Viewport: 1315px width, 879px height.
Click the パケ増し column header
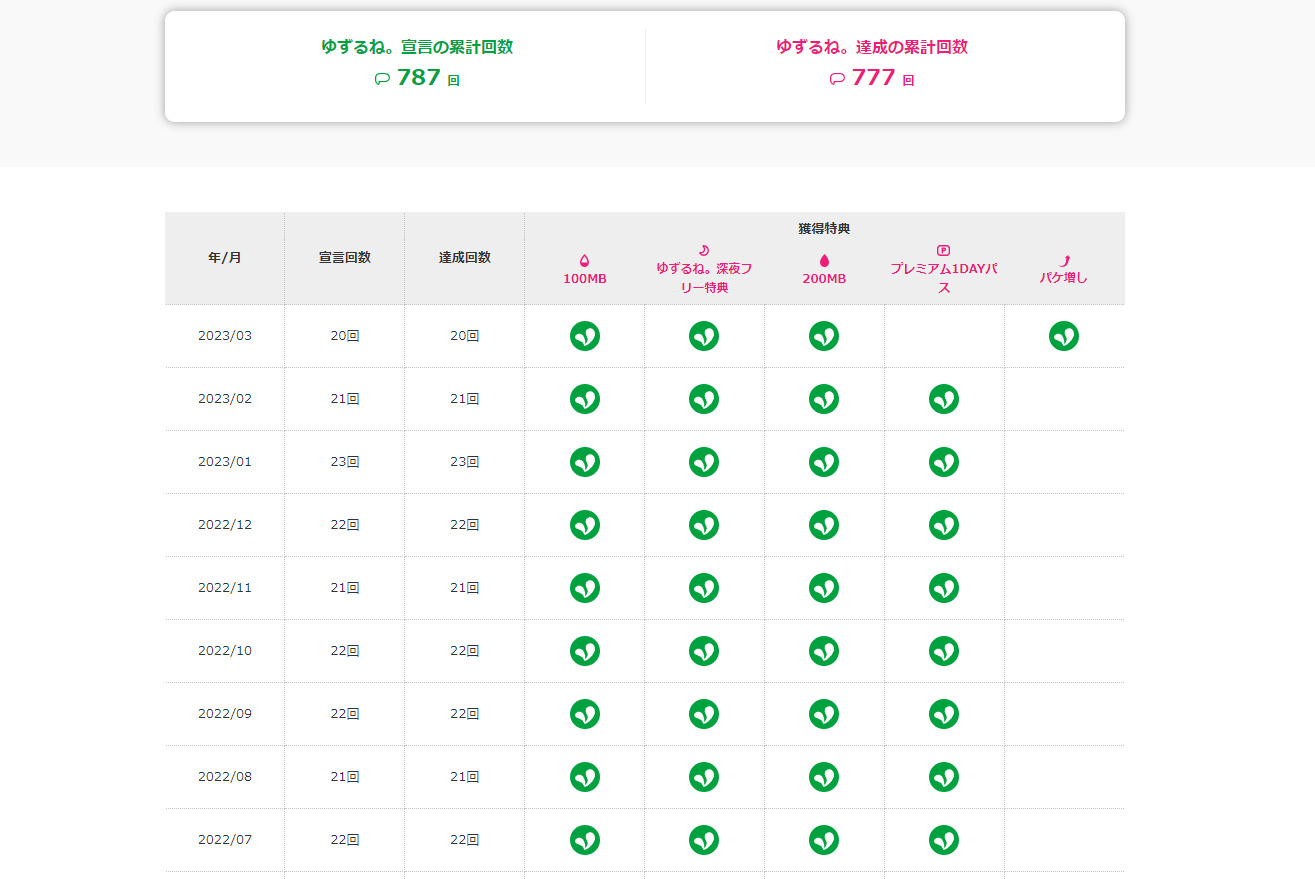pyautogui.click(x=1064, y=278)
